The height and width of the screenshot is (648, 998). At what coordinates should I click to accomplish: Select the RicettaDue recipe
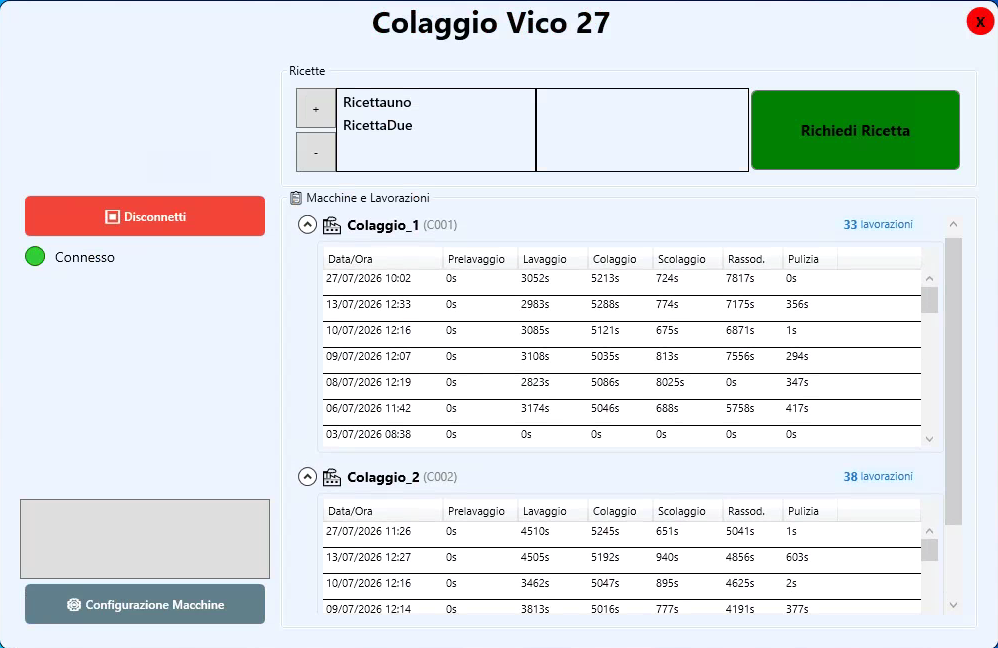click(x=377, y=125)
